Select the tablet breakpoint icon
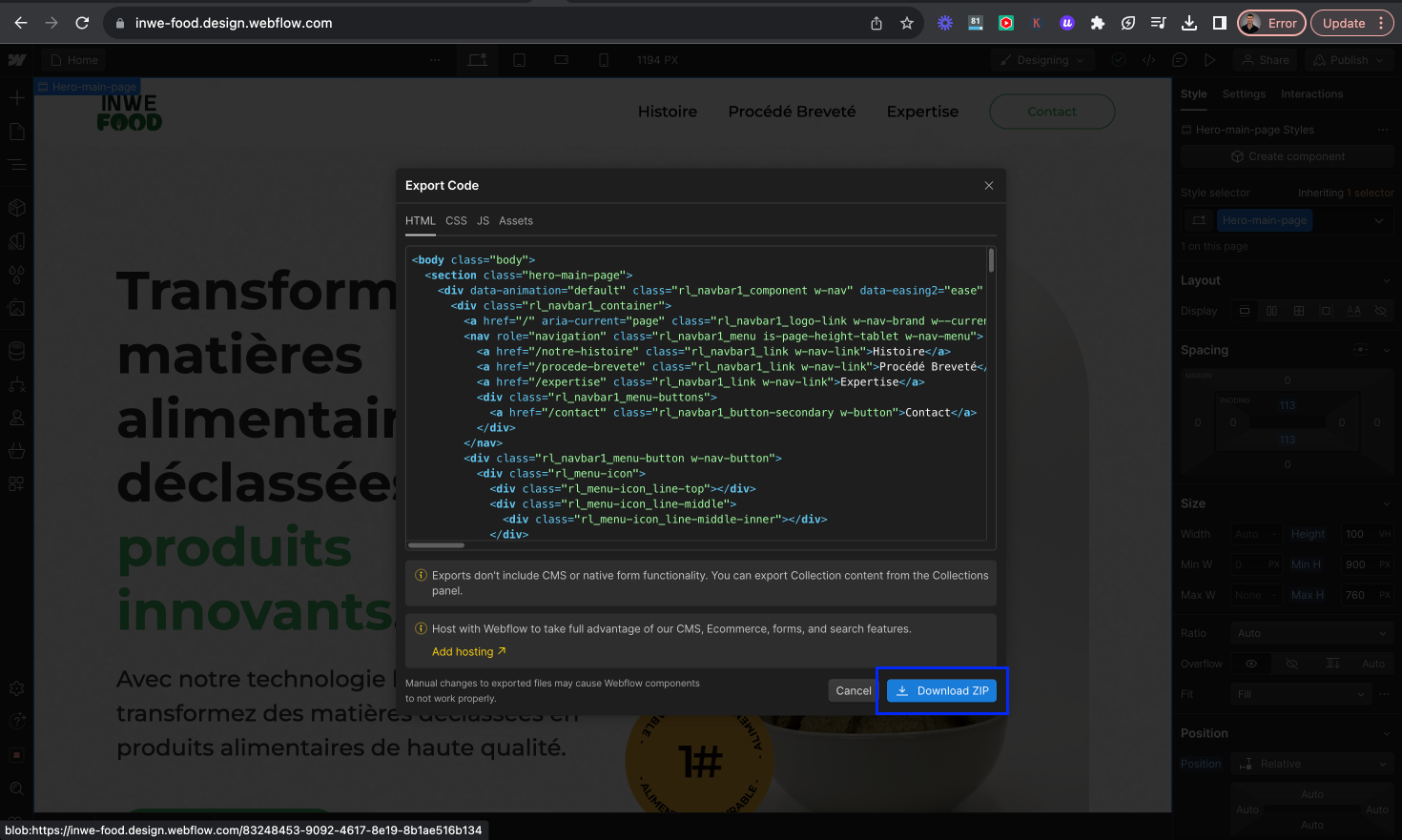 (520, 60)
